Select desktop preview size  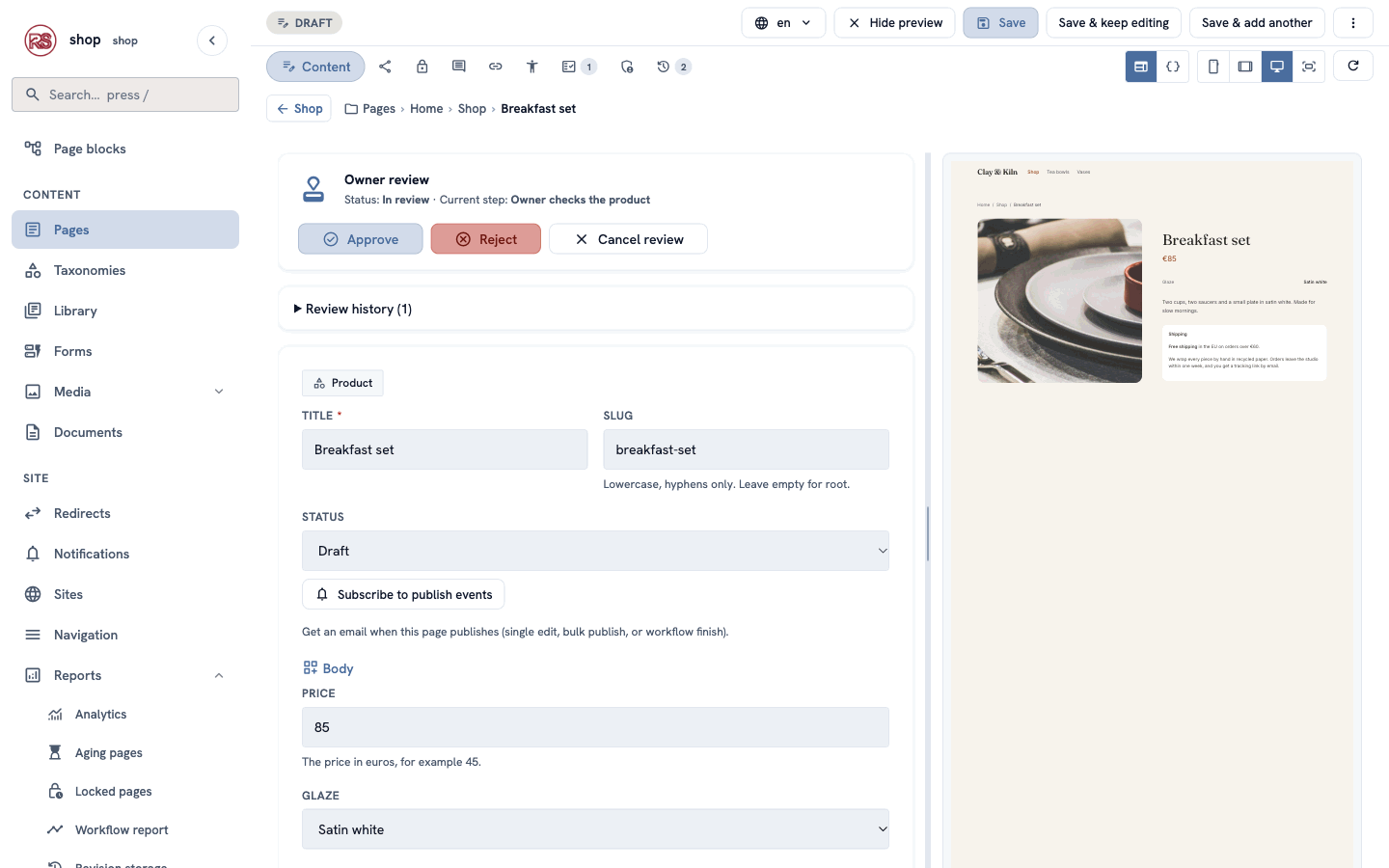1277,67
